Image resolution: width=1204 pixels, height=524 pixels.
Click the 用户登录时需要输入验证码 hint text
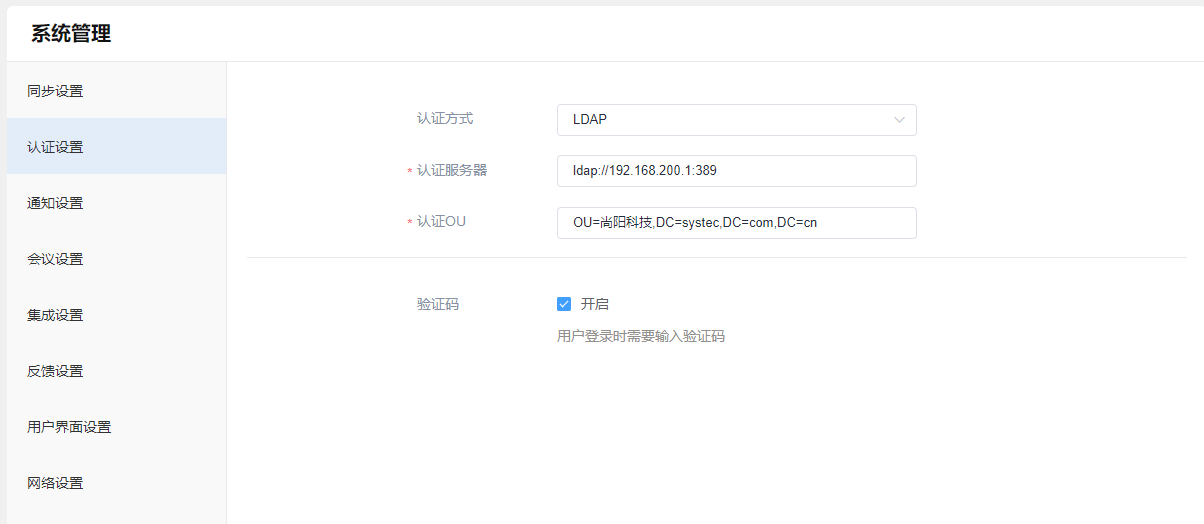tap(640, 337)
